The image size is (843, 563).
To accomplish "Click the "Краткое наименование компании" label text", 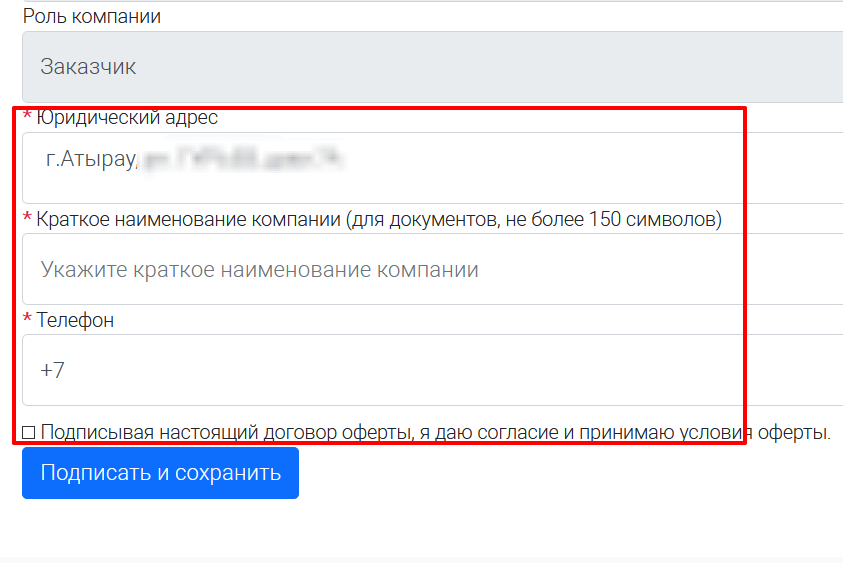I will point(190,219).
